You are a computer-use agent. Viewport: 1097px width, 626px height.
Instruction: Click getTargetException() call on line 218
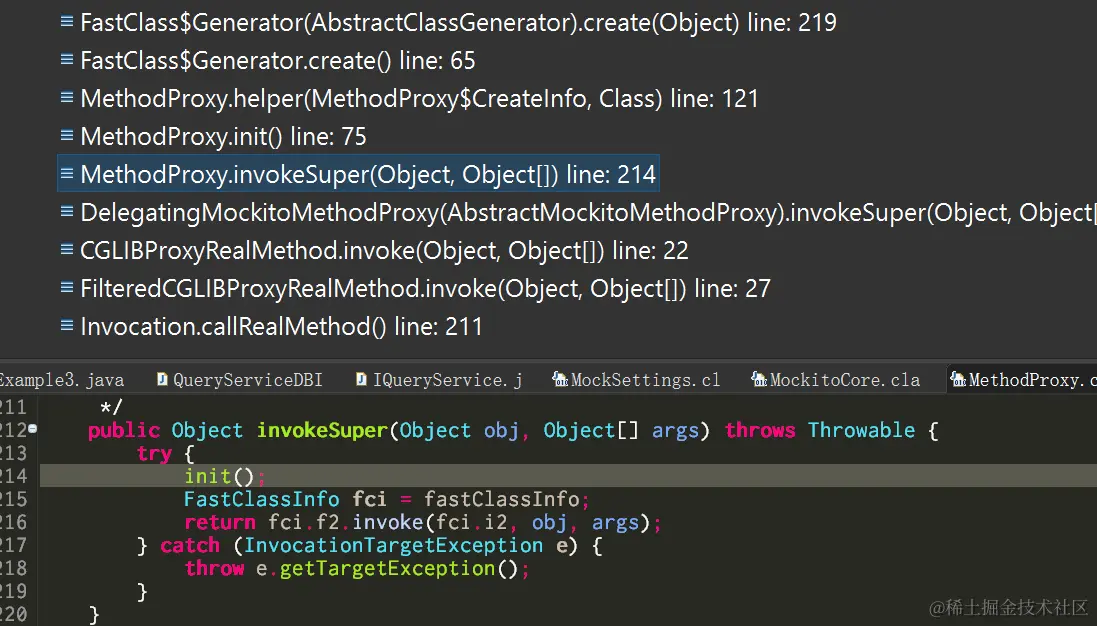click(x=399, y=569)
